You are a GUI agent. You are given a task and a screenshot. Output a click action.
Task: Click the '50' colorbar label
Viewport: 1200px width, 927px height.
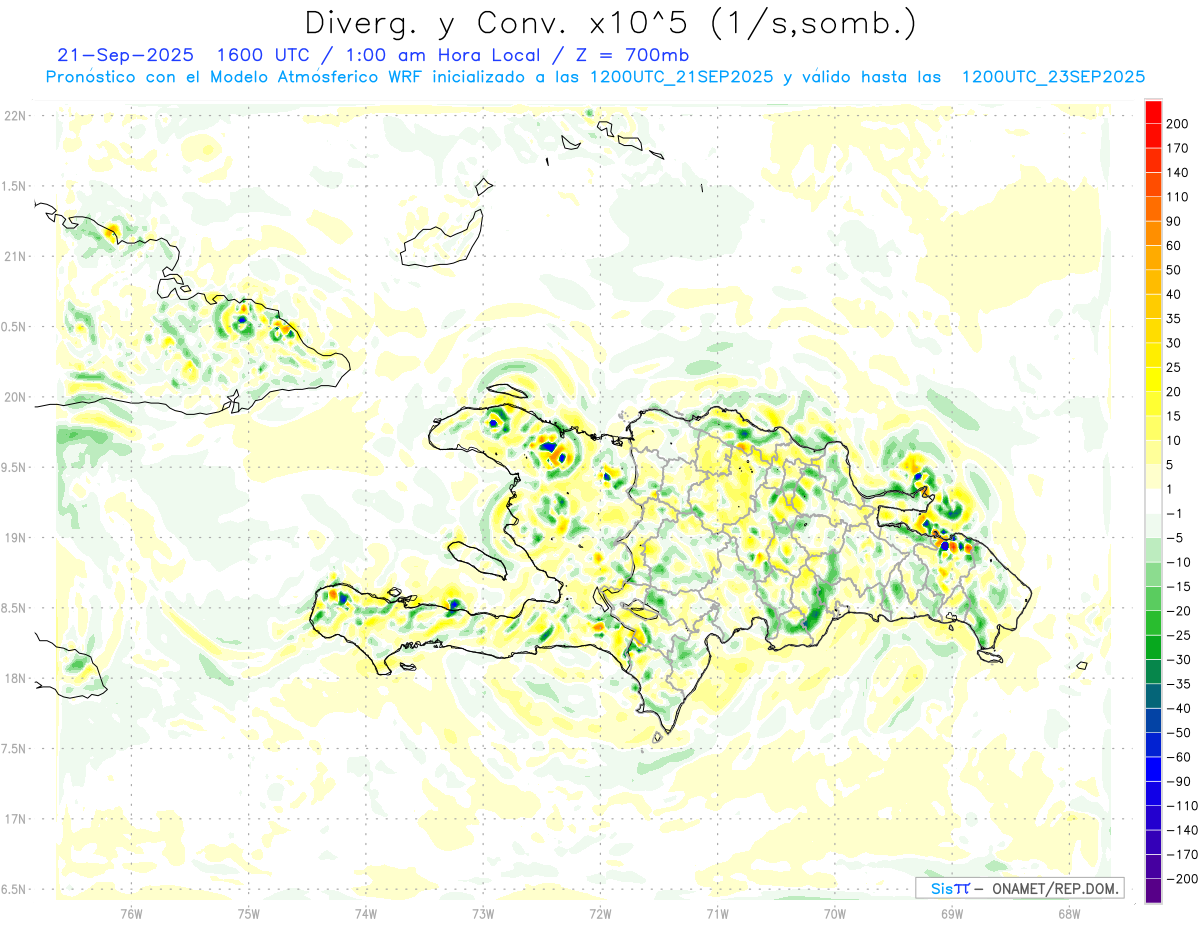pos(1175,271)
